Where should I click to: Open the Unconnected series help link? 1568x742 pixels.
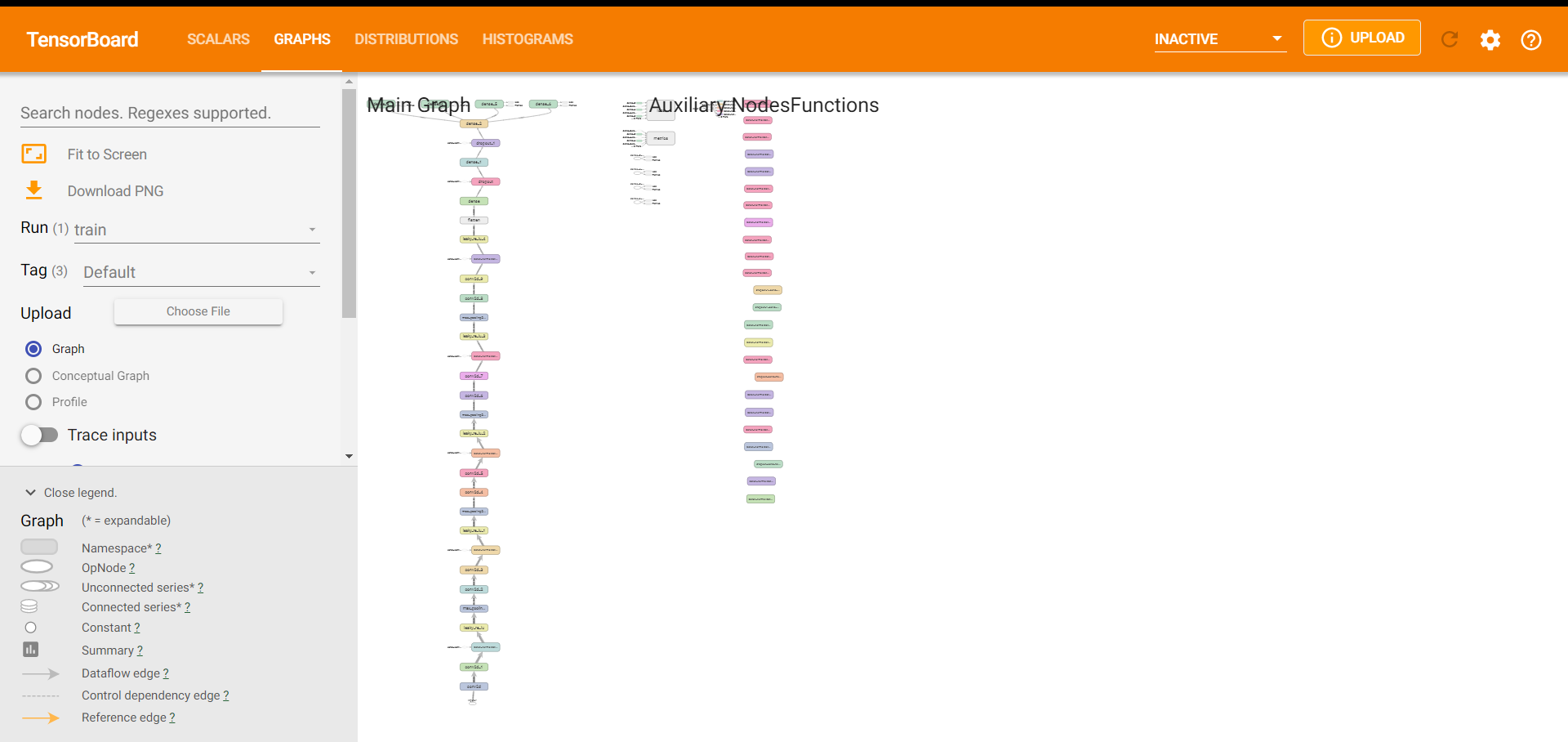(200, 588)
